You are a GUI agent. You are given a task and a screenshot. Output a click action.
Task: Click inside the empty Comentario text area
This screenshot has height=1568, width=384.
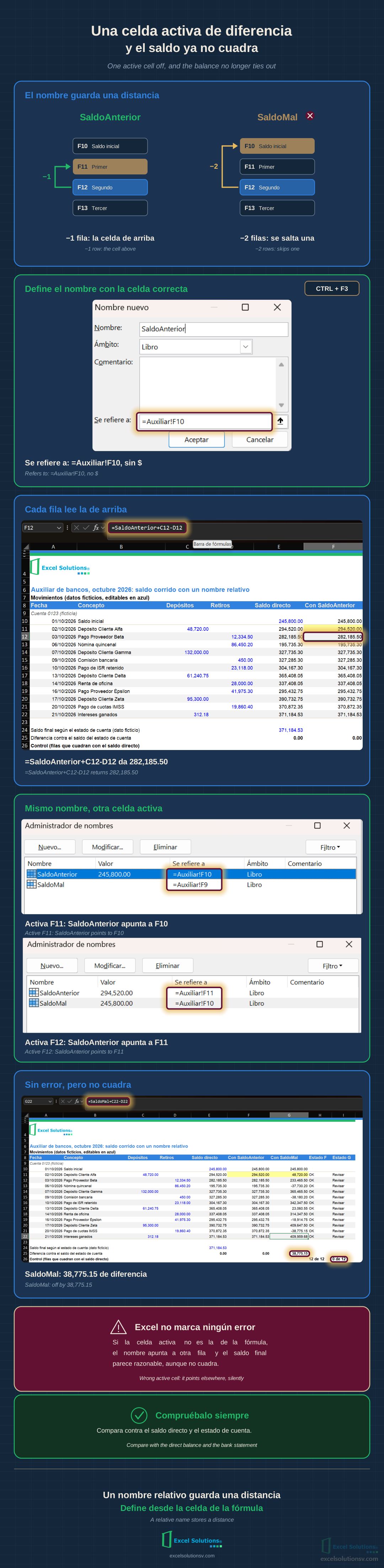[207, 384]
